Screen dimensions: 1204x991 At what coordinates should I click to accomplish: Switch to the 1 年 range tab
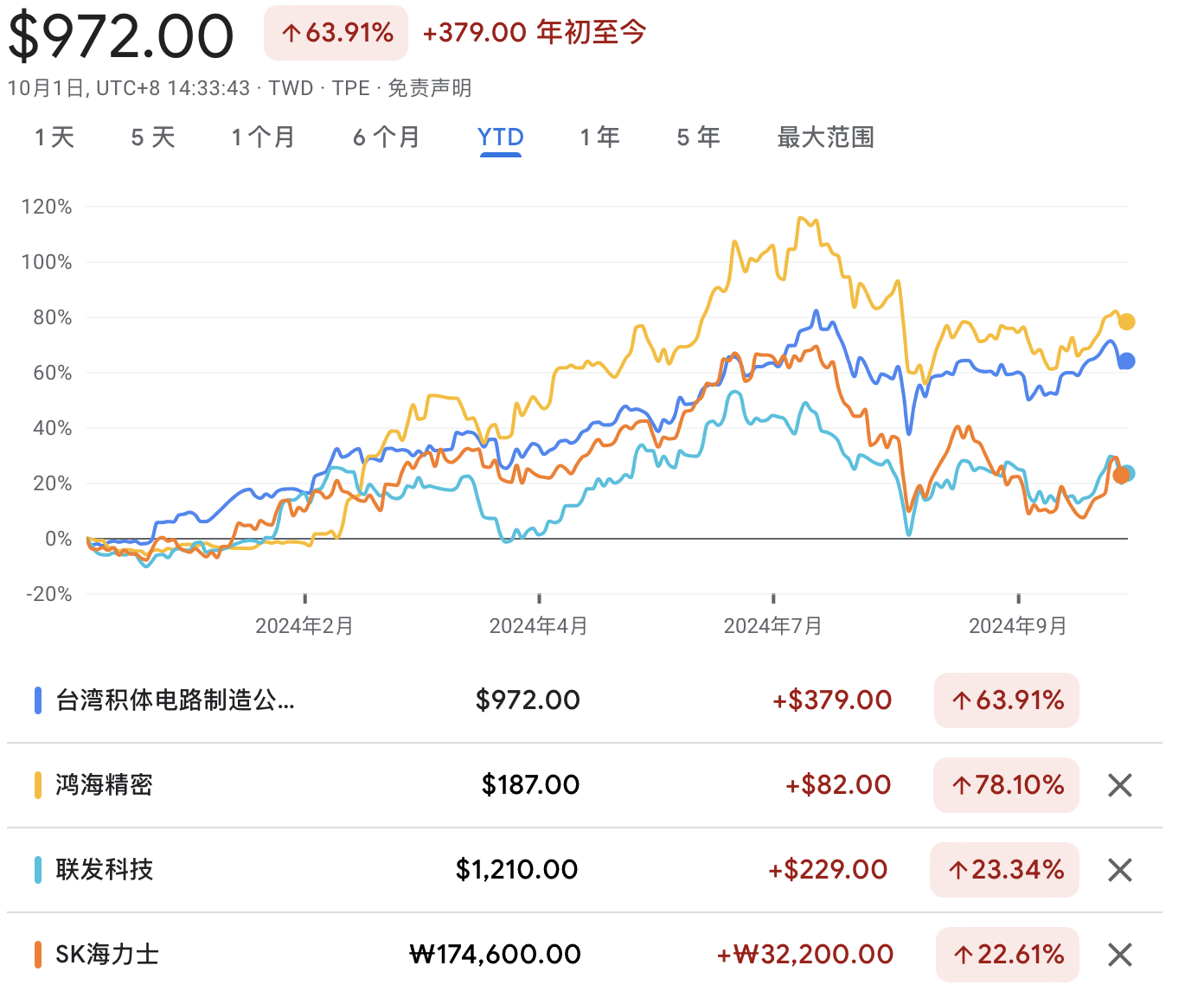(599, 137)
